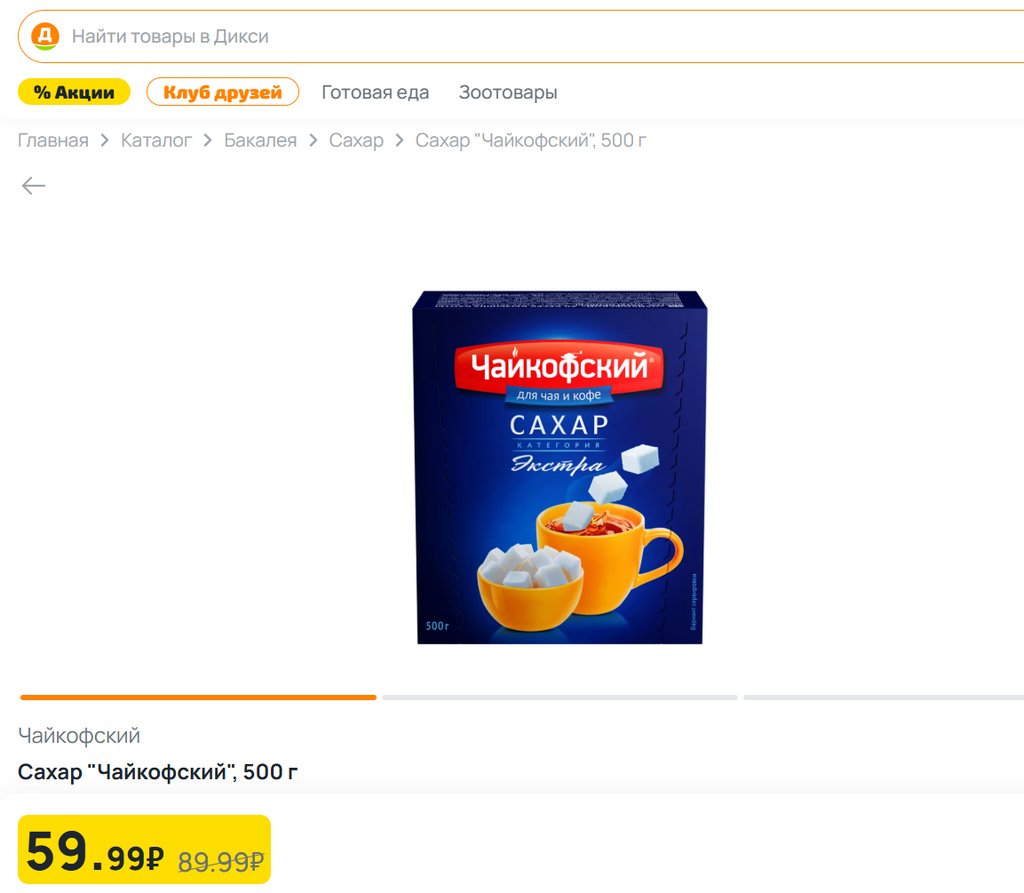Click the yellow 59.99₽ price badge
This screenshot has height=893, width=1024.
tap(144, 849)
